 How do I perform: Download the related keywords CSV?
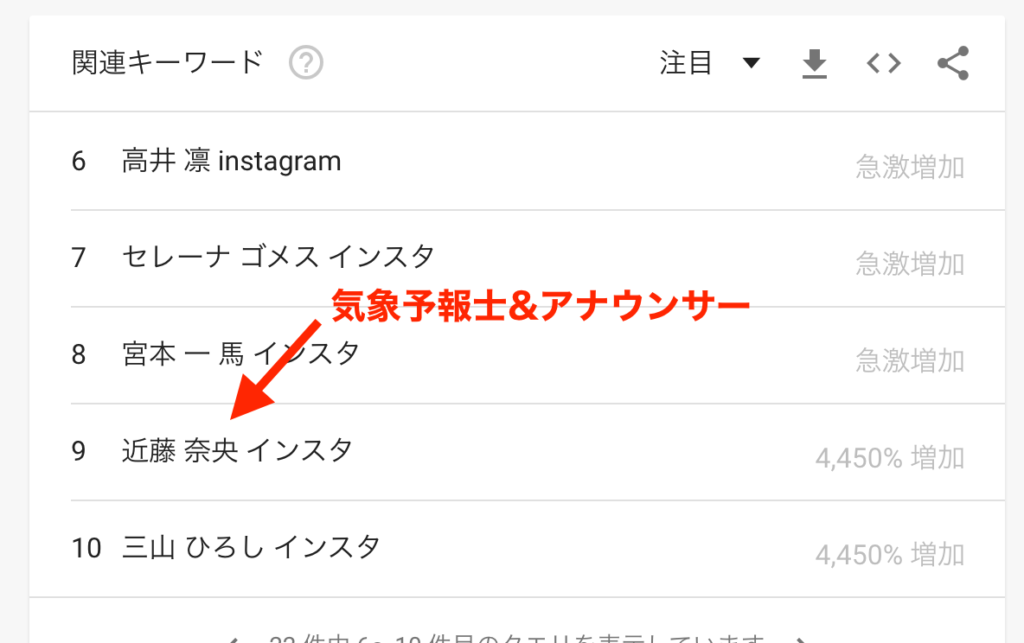814,64
